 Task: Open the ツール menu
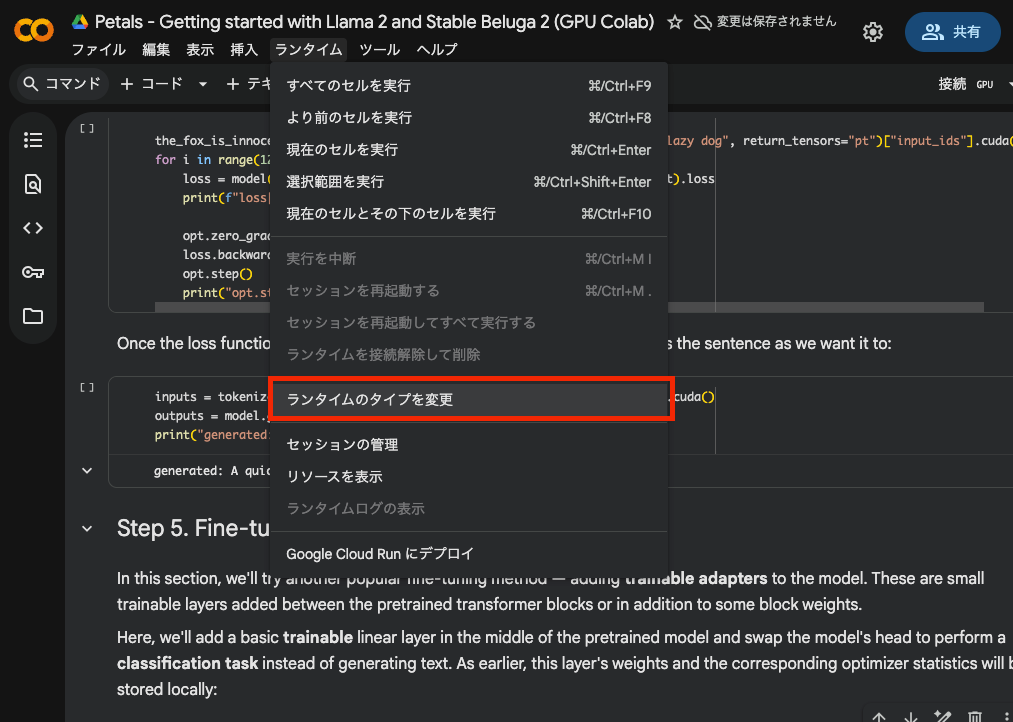(x=379, y=50)
